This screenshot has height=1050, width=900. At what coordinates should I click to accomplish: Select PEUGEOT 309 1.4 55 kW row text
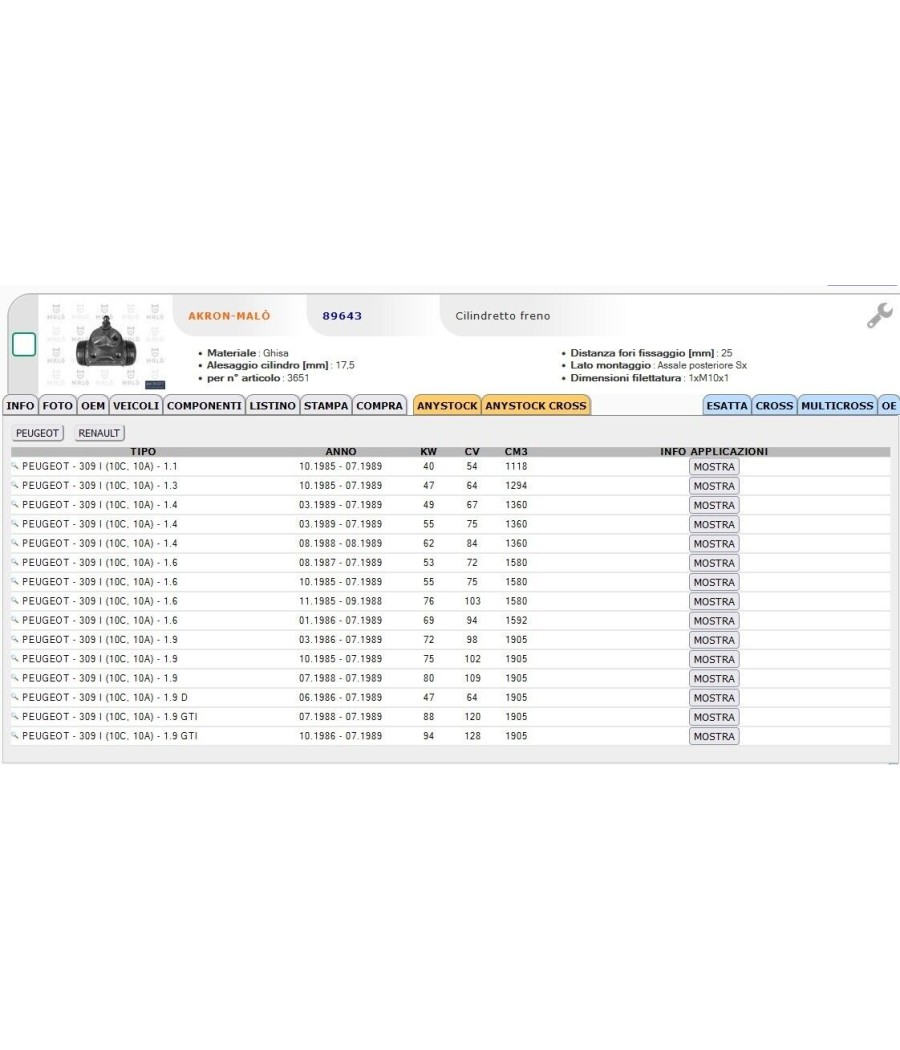(100, 524)
